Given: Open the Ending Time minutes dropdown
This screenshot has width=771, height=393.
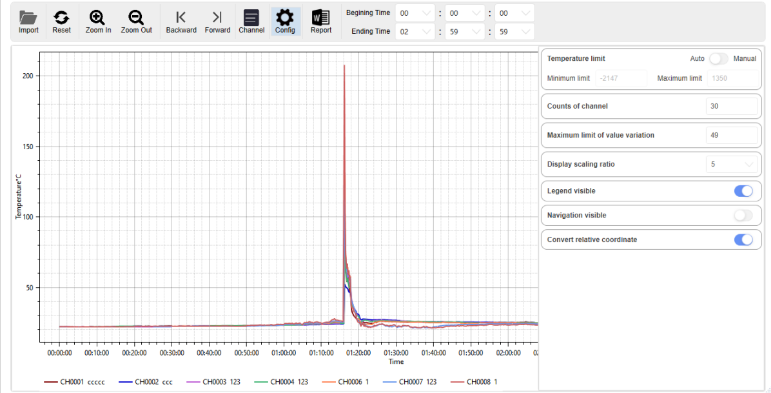Looking at the screenshot, I should pyautogui.click(x=465, y=31).
